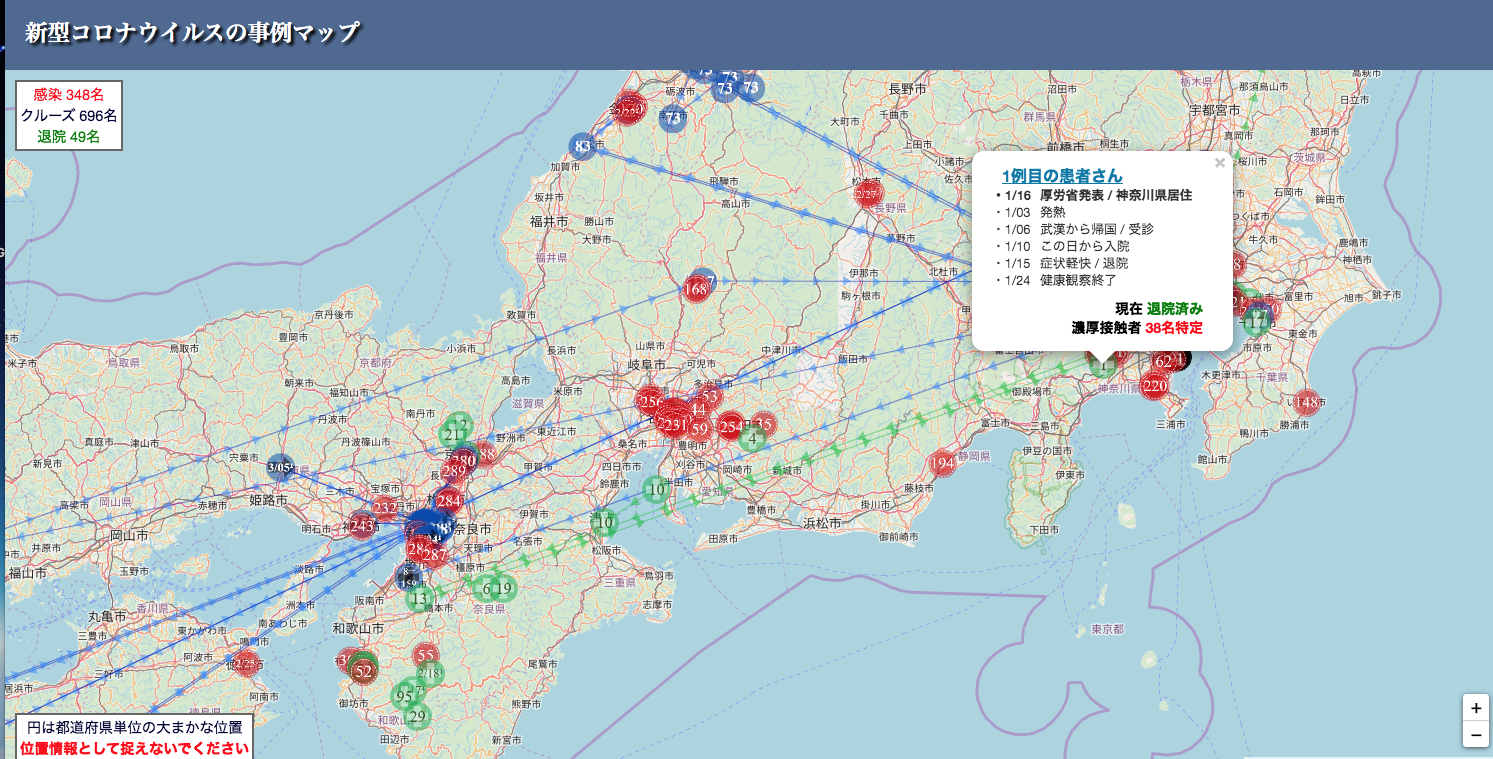
Task: Click the 1/24 健康観察終了 entry
Action: coord(1056,280)
